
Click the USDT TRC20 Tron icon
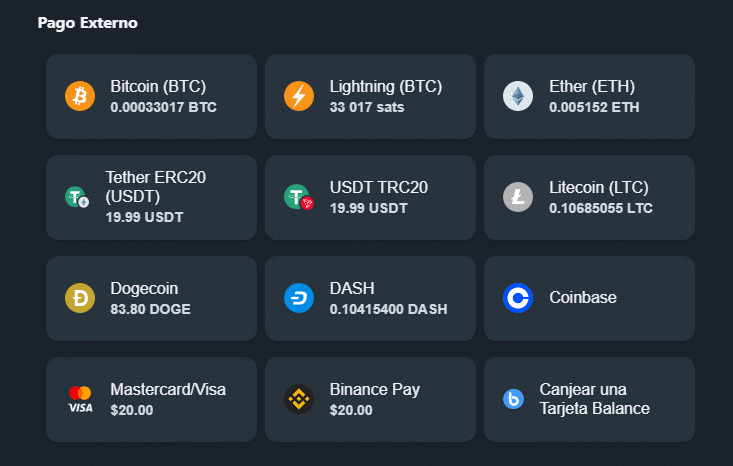pyautogui.click(x=299, y=197)
